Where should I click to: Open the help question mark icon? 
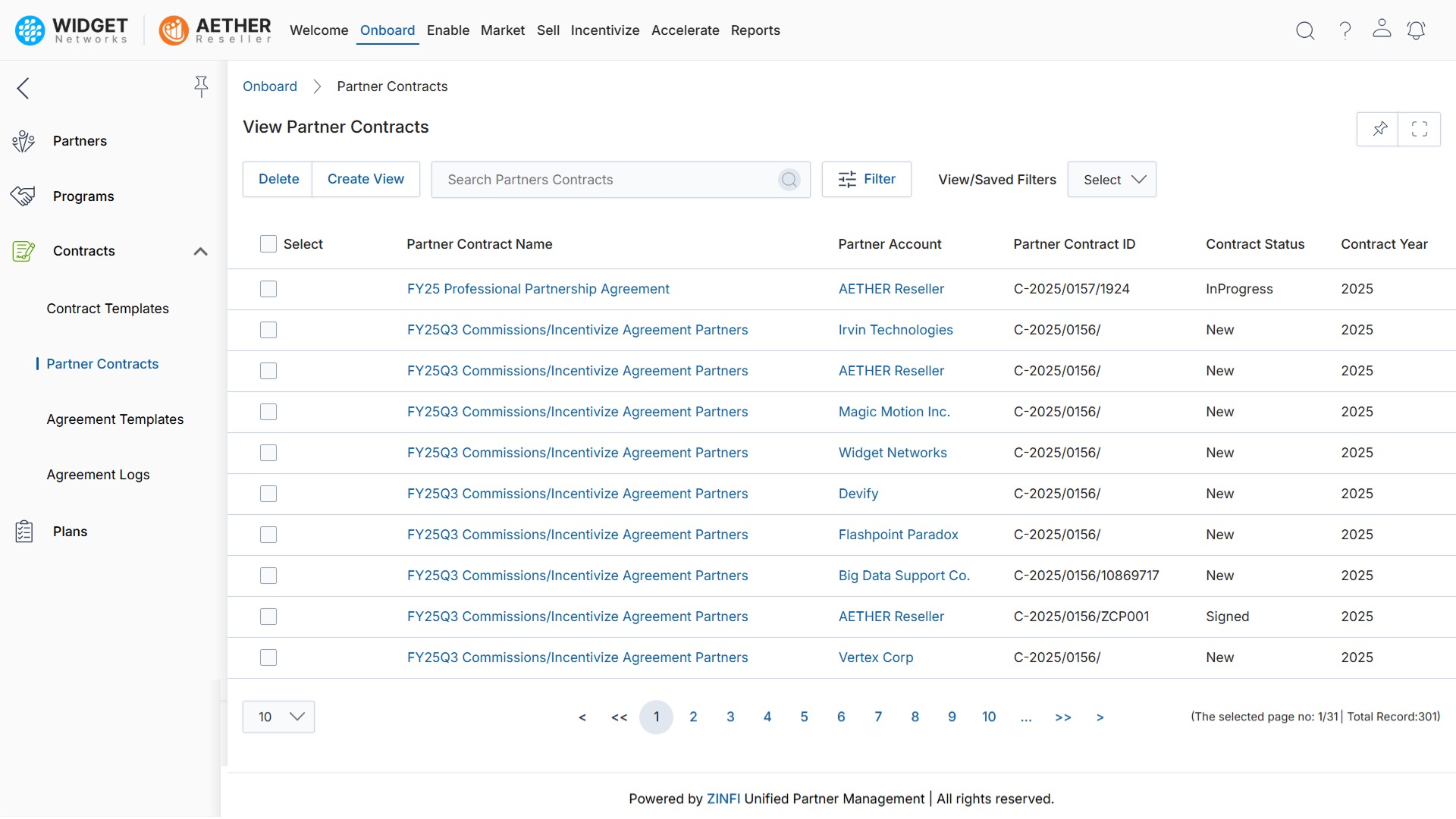click(1345, 30)
